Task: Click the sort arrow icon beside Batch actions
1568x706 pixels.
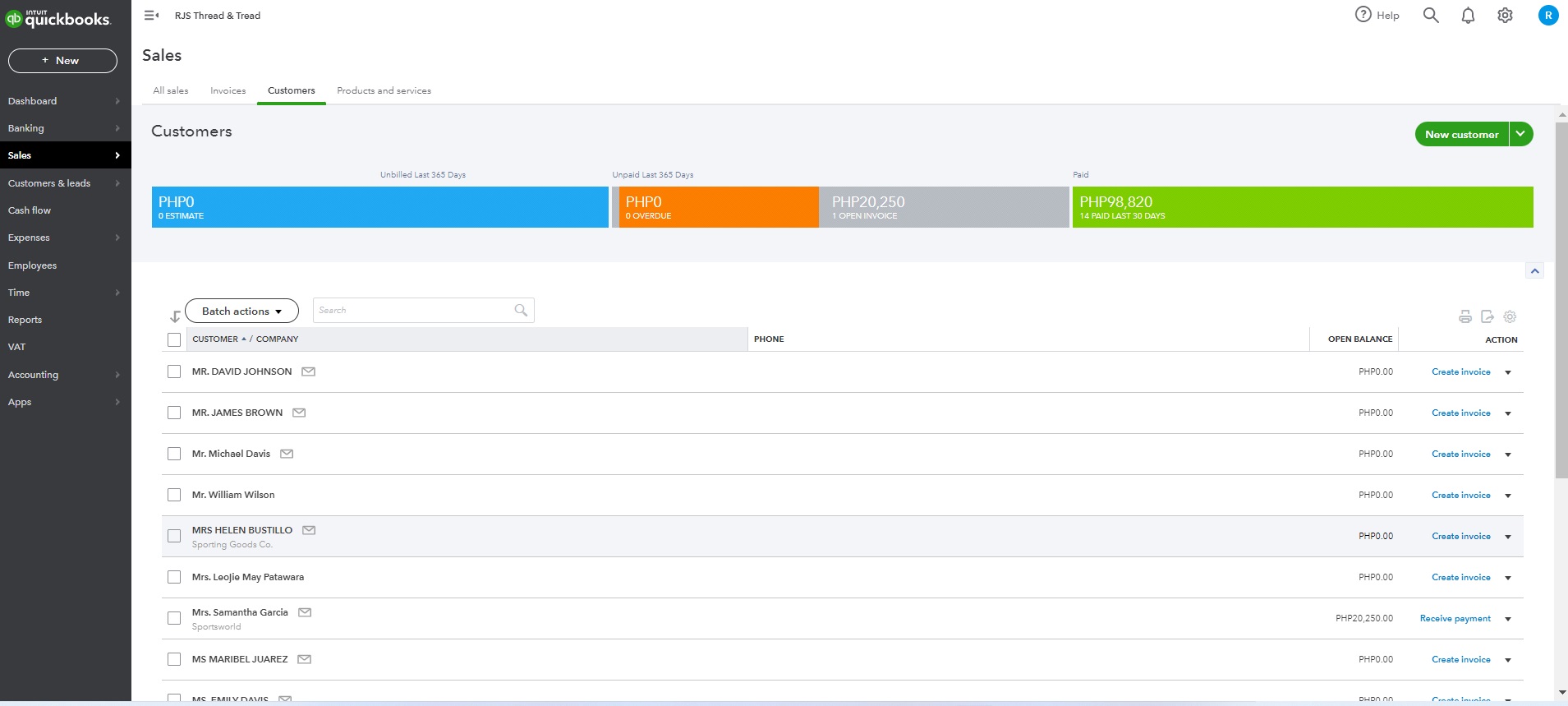Action: 175,316
